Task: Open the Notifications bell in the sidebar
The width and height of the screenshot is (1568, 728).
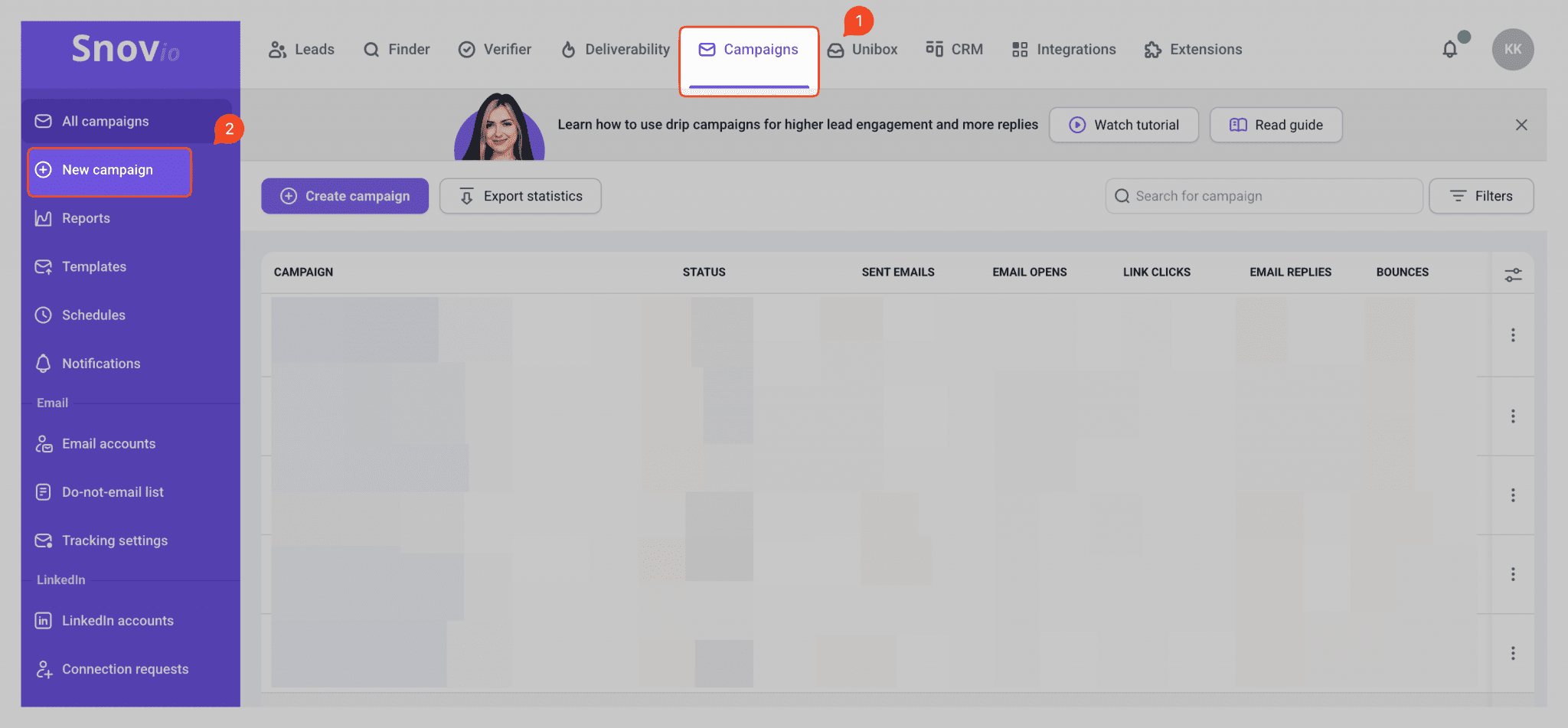Action: 44,363
